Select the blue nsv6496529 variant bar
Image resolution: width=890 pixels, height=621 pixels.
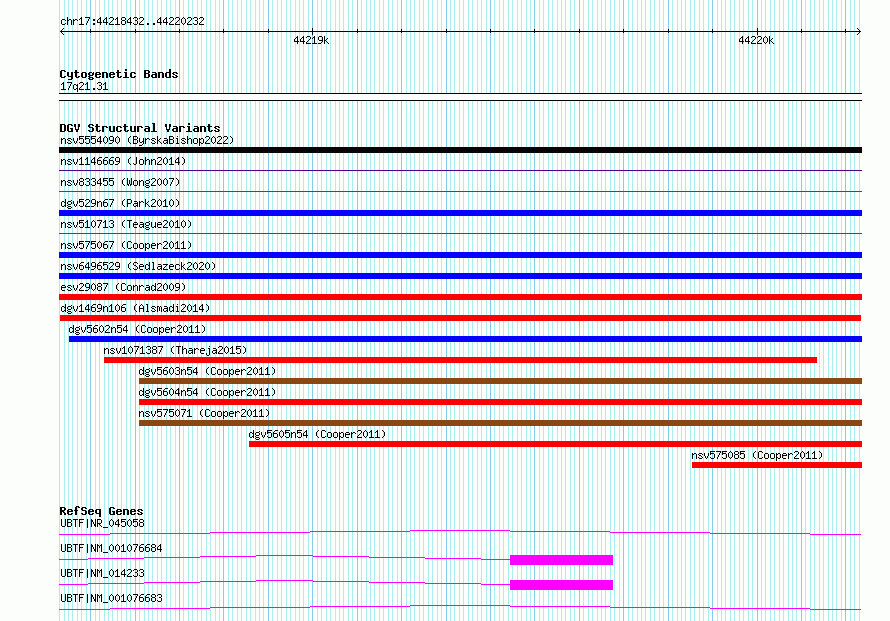[460, 276]
